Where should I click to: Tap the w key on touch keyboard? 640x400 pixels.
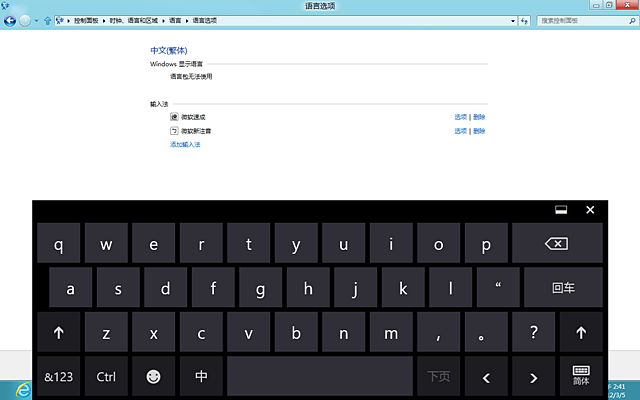[106, 243]
